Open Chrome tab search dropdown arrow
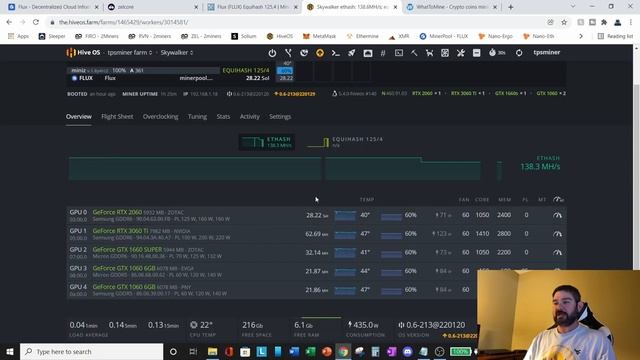Image resolution: width=640 pixels, height=360 pixels. pyautogui.click(x=573, y=7)
